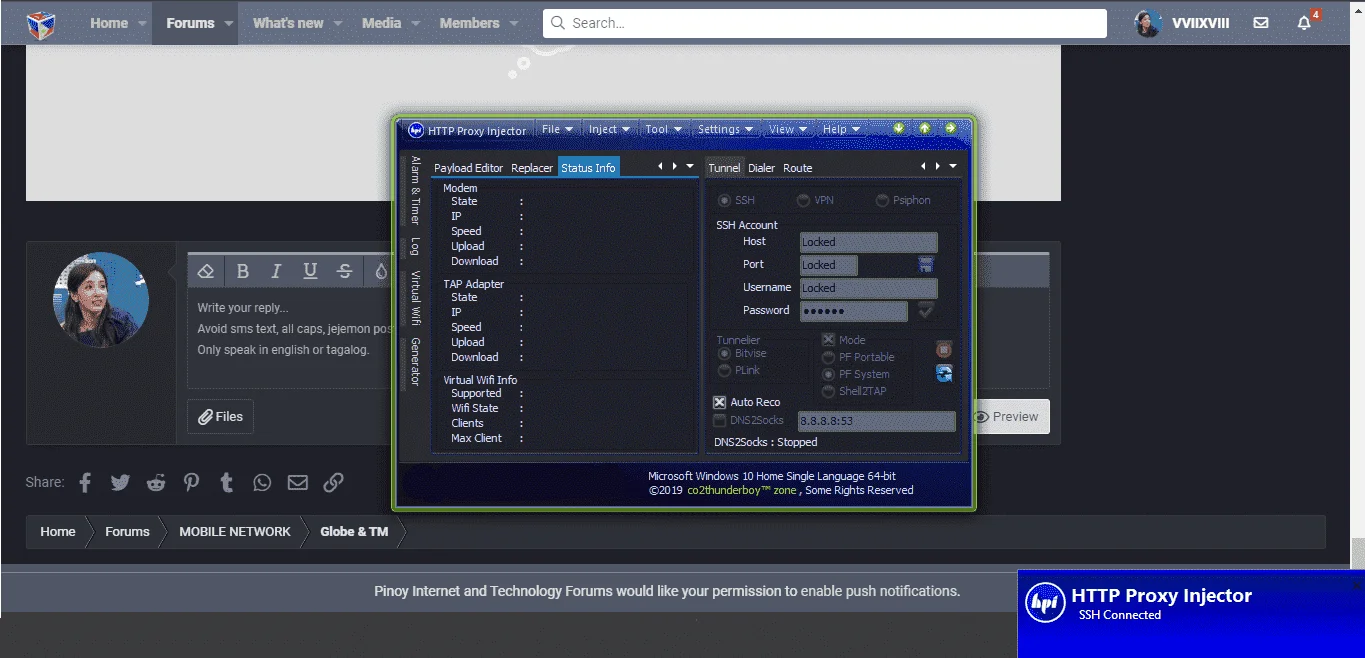The width and height of the screenshot is (1365, 658).
Task: Open the Settings menu dropdown in Injector
Action: click(x=725, y=129)
